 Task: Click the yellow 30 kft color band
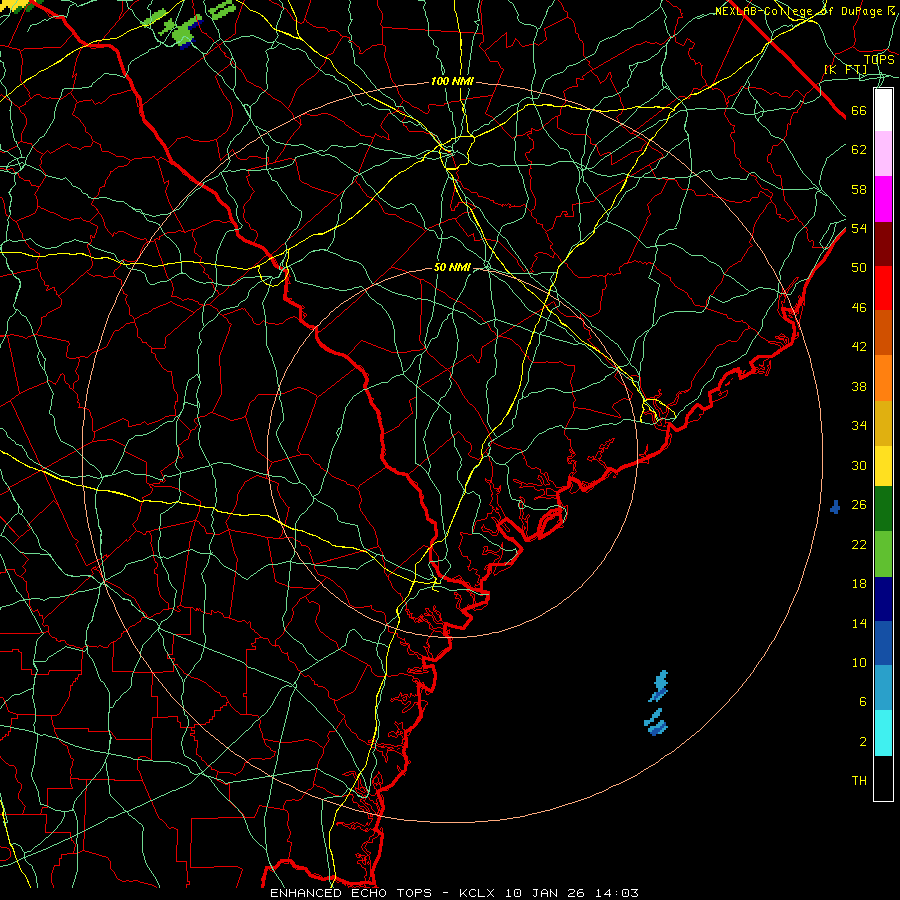(x=883, y=465)
